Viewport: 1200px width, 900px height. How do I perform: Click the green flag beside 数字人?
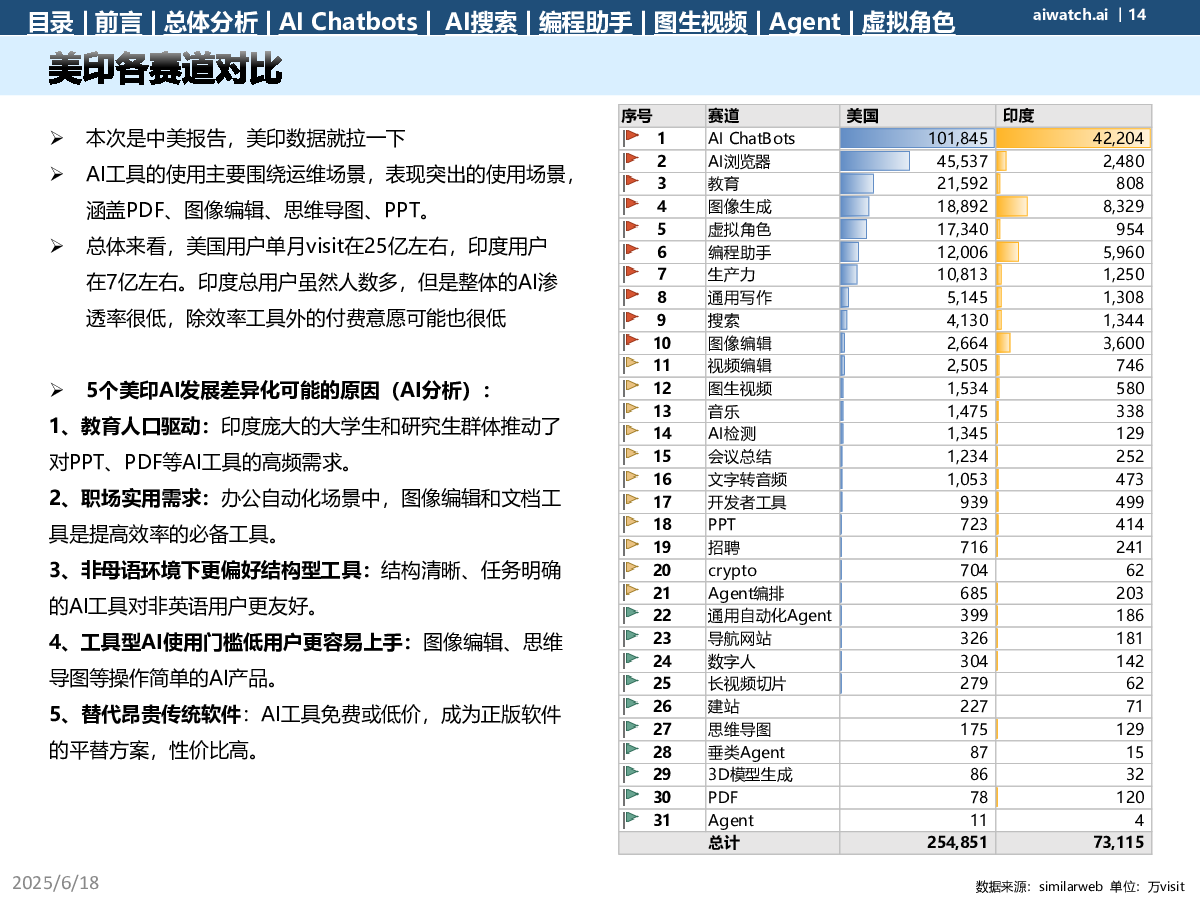pos(631,661)
